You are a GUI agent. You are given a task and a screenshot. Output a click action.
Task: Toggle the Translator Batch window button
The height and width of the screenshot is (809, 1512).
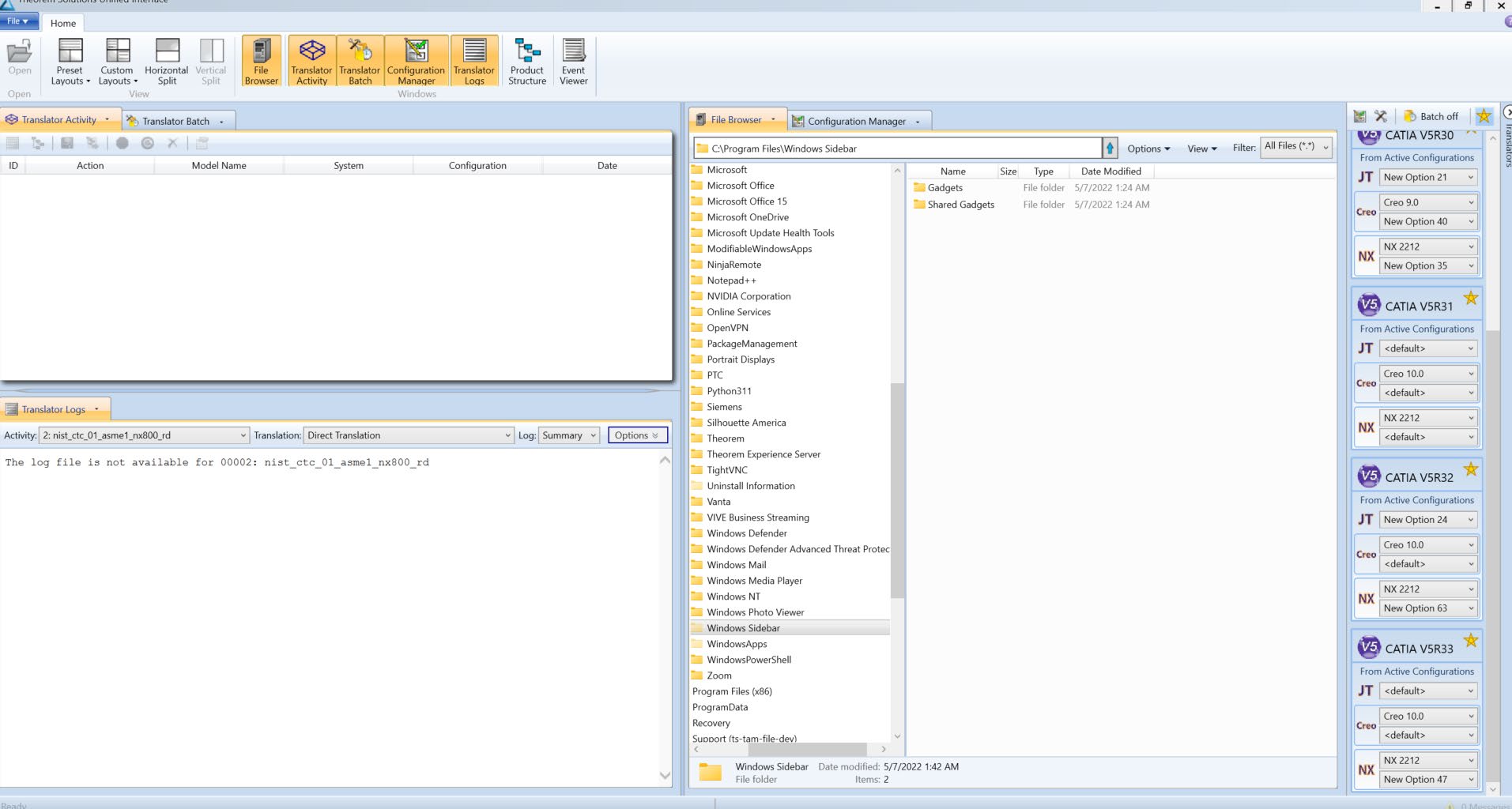(x=360, y=61)
